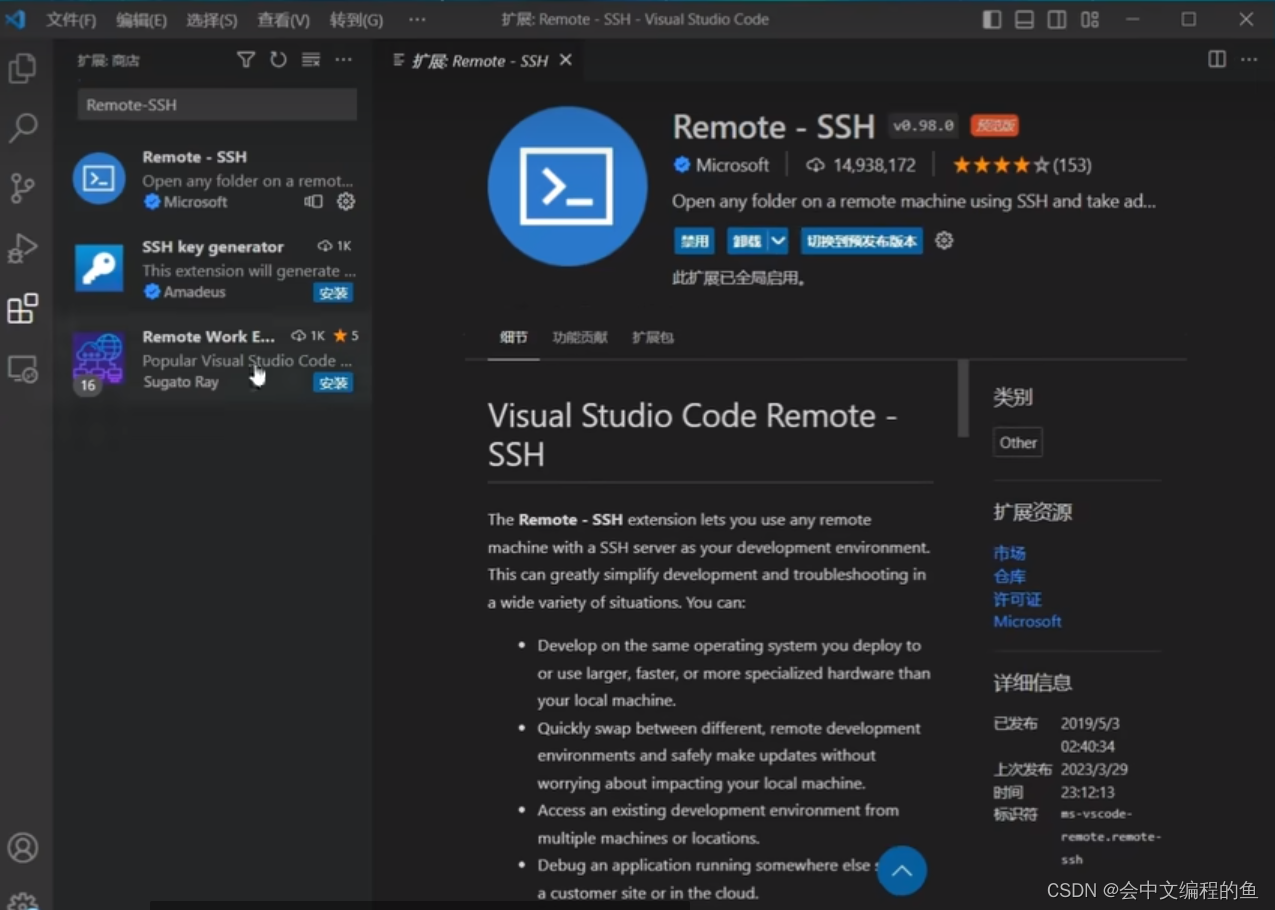Open settings gear beside pre-release switch button
The width and height of the screenshot is (1275, 910).
[x=944, y=241]
